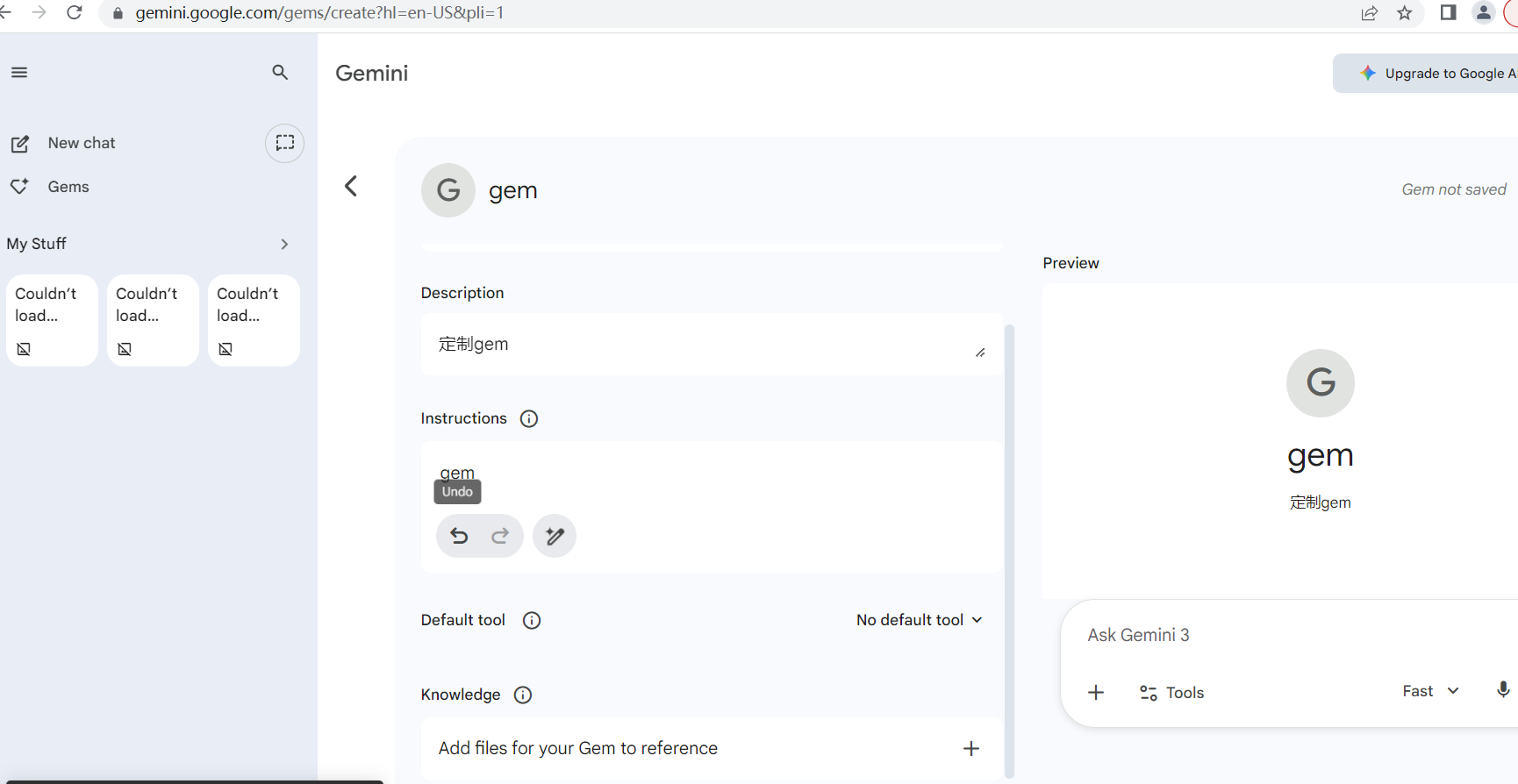Click the share page icon

[x=1370, y=13]
